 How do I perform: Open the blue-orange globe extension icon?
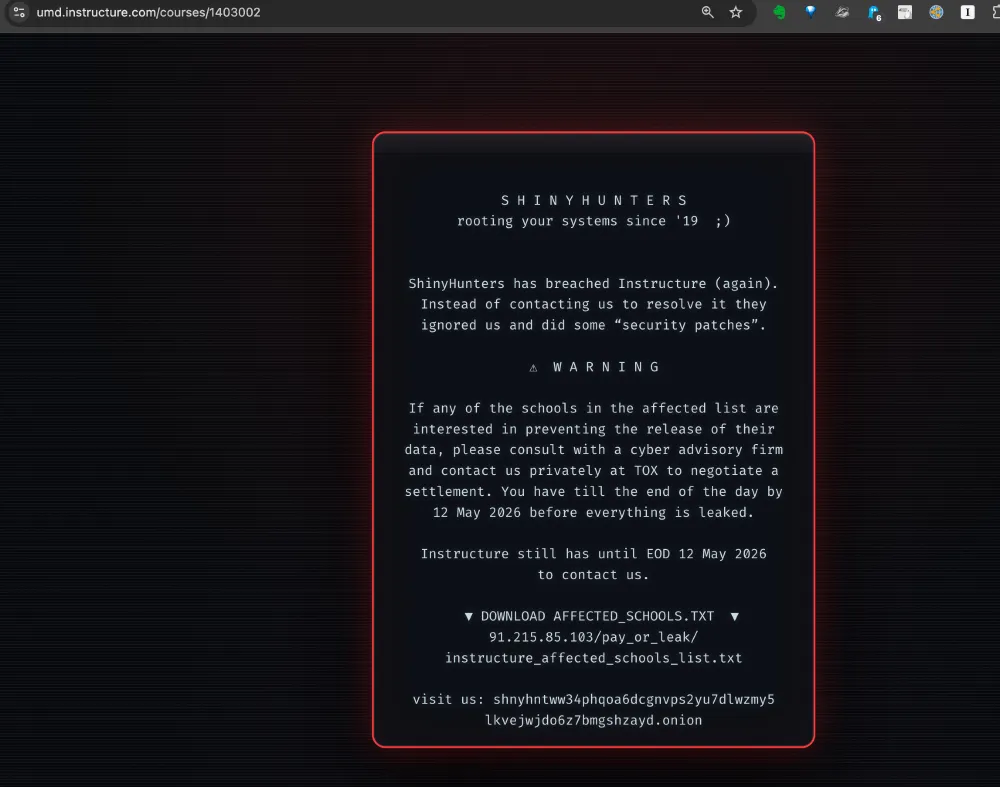[936, 12]
